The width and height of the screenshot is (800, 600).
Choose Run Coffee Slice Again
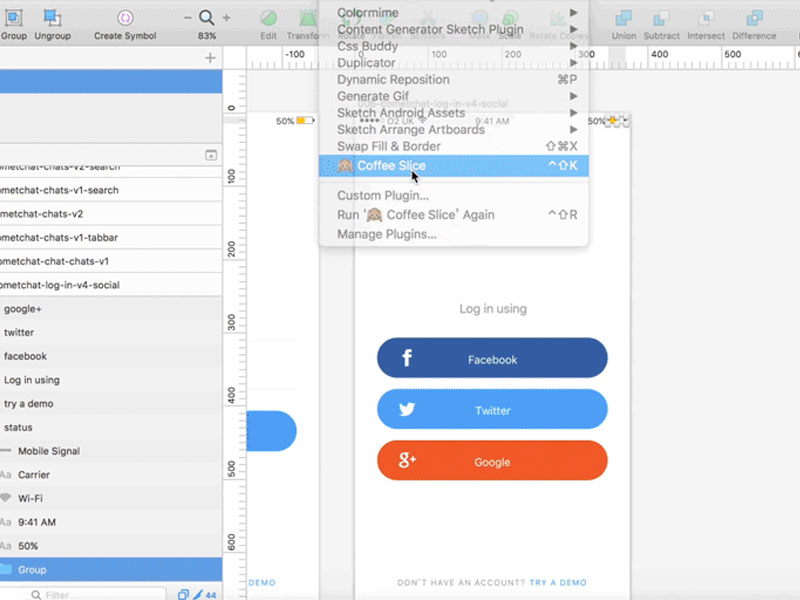(454, 215)
